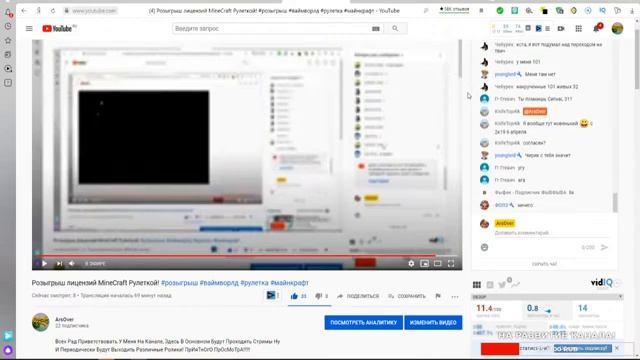Go to the YouTube home logo
This screenshot has width=640, height=360.
coord(57,29)
